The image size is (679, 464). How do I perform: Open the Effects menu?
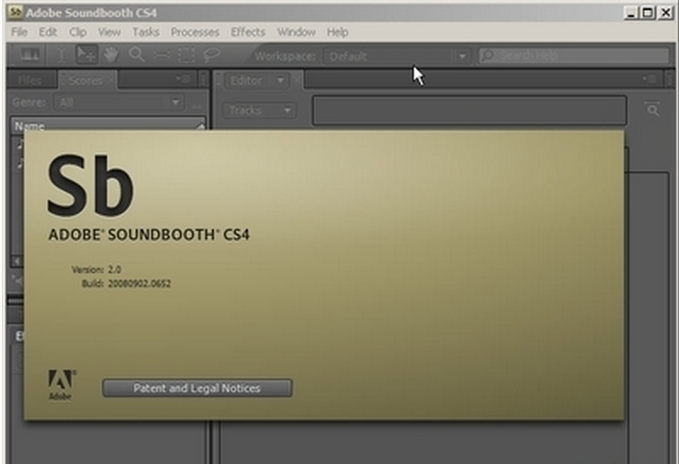point(248,32)
